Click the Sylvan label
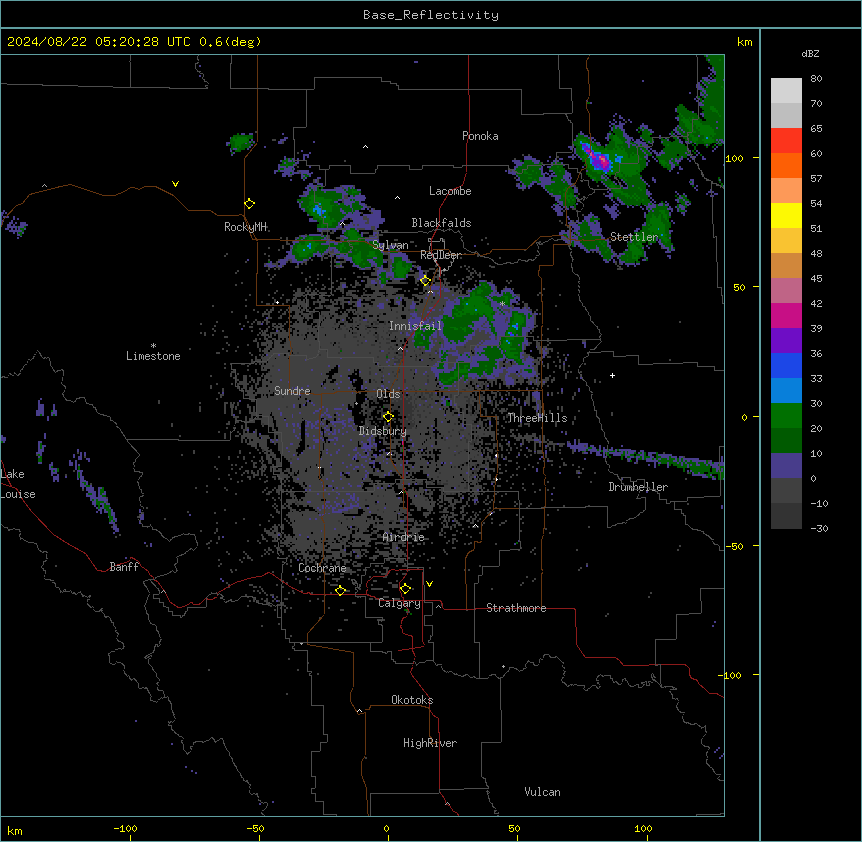862x842 pixels. 390,245
